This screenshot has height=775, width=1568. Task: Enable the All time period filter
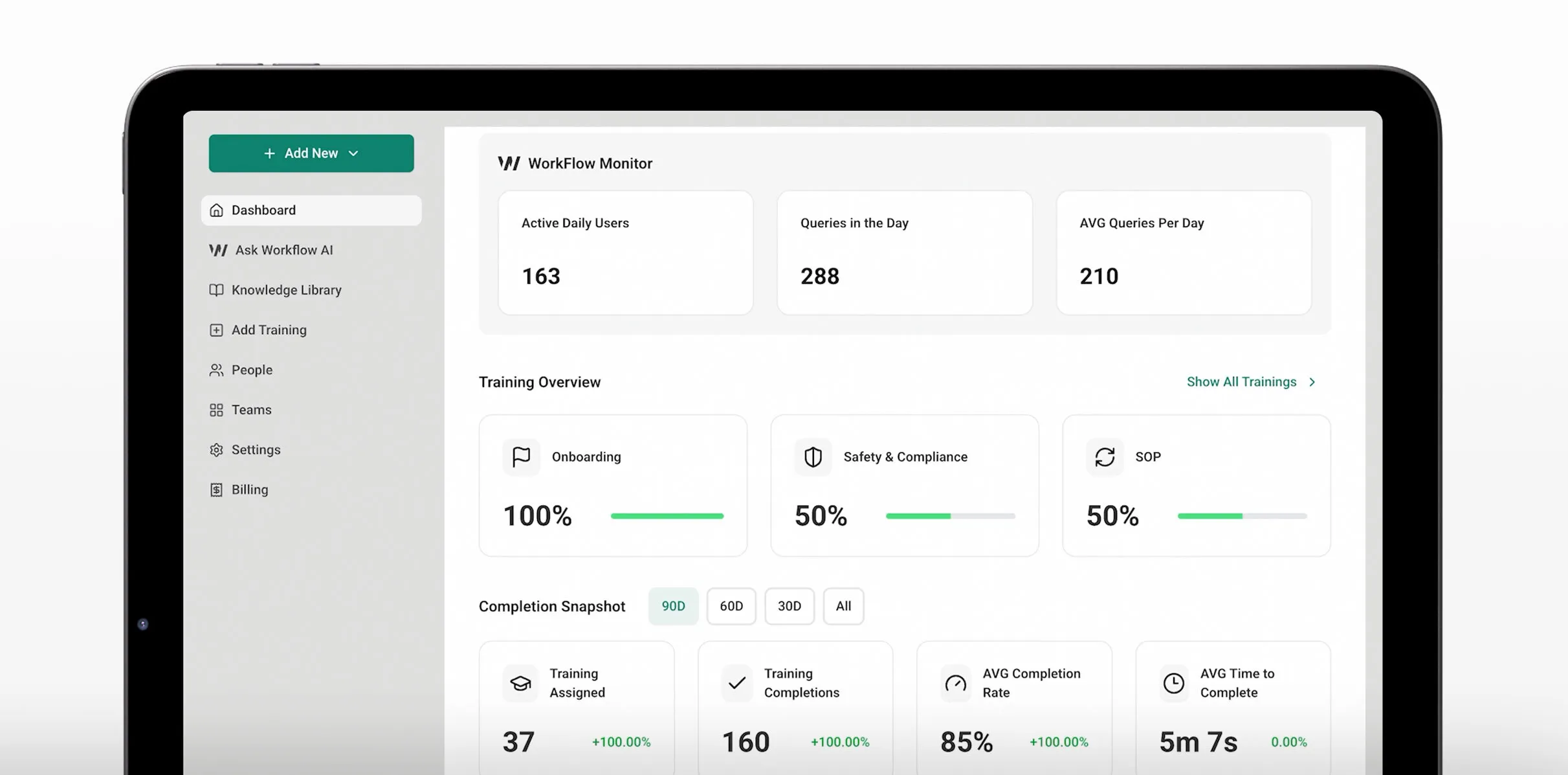pos(843,606)
